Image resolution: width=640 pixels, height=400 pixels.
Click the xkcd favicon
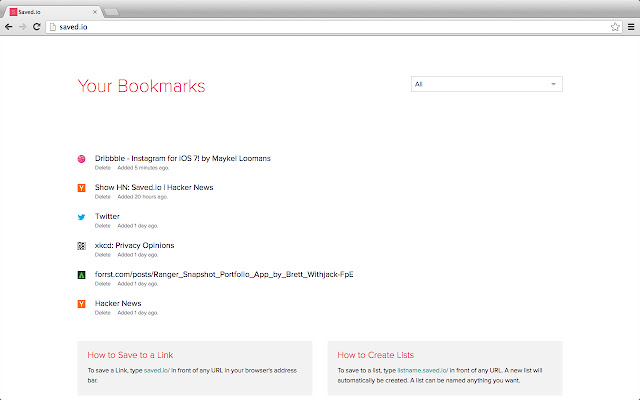point(82,246)
